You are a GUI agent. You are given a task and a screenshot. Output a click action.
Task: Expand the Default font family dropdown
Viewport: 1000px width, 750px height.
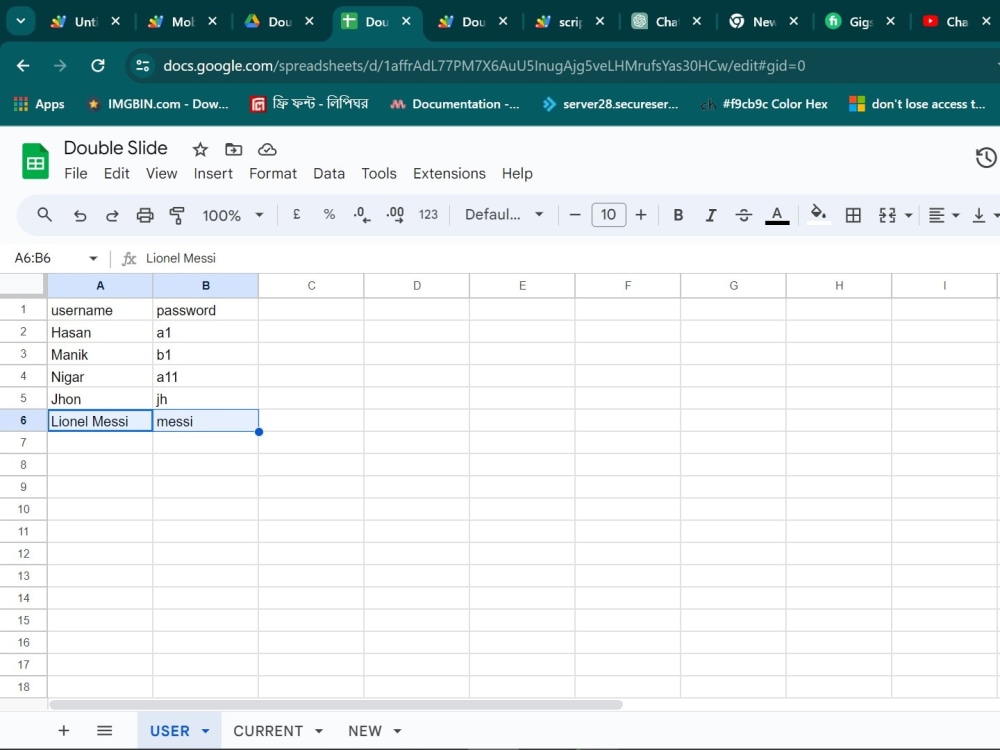(539, 214)
